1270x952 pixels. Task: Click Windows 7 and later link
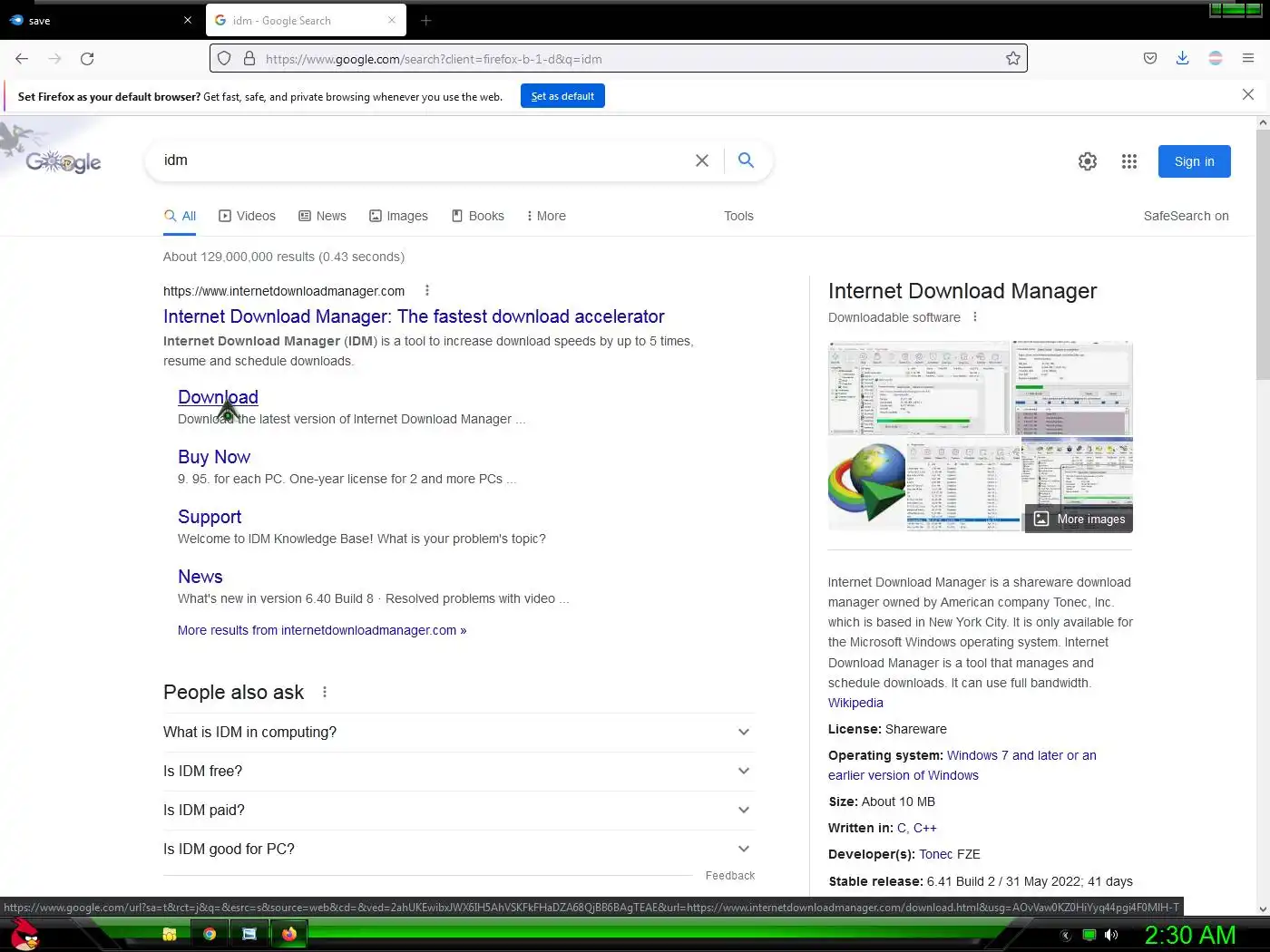point(962,765)
